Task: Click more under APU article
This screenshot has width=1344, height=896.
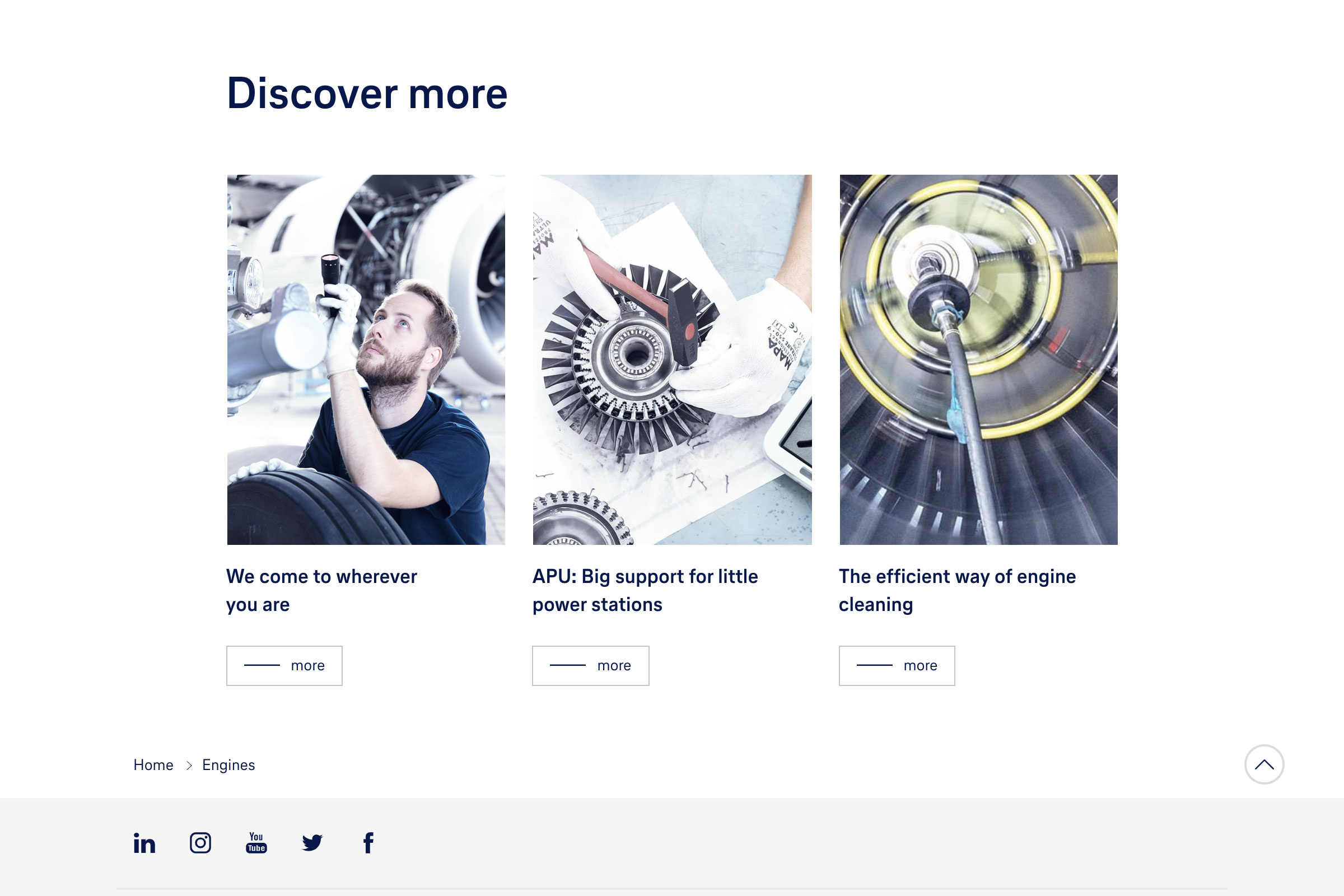Action: [591, 666]
